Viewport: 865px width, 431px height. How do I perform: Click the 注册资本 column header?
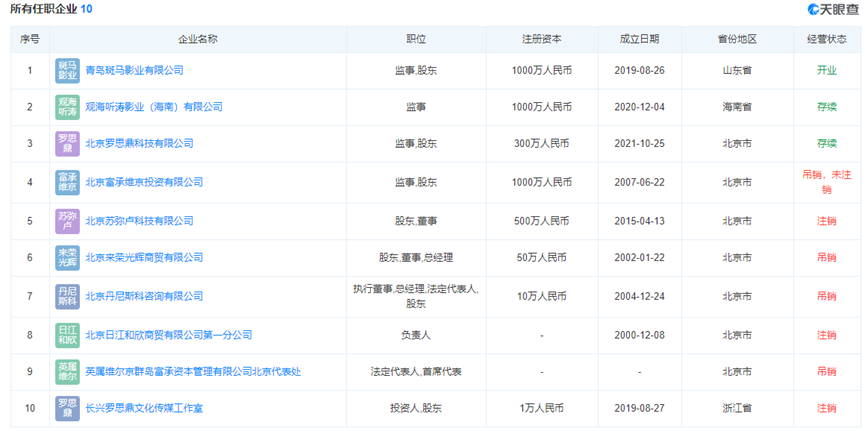point(541,40)
